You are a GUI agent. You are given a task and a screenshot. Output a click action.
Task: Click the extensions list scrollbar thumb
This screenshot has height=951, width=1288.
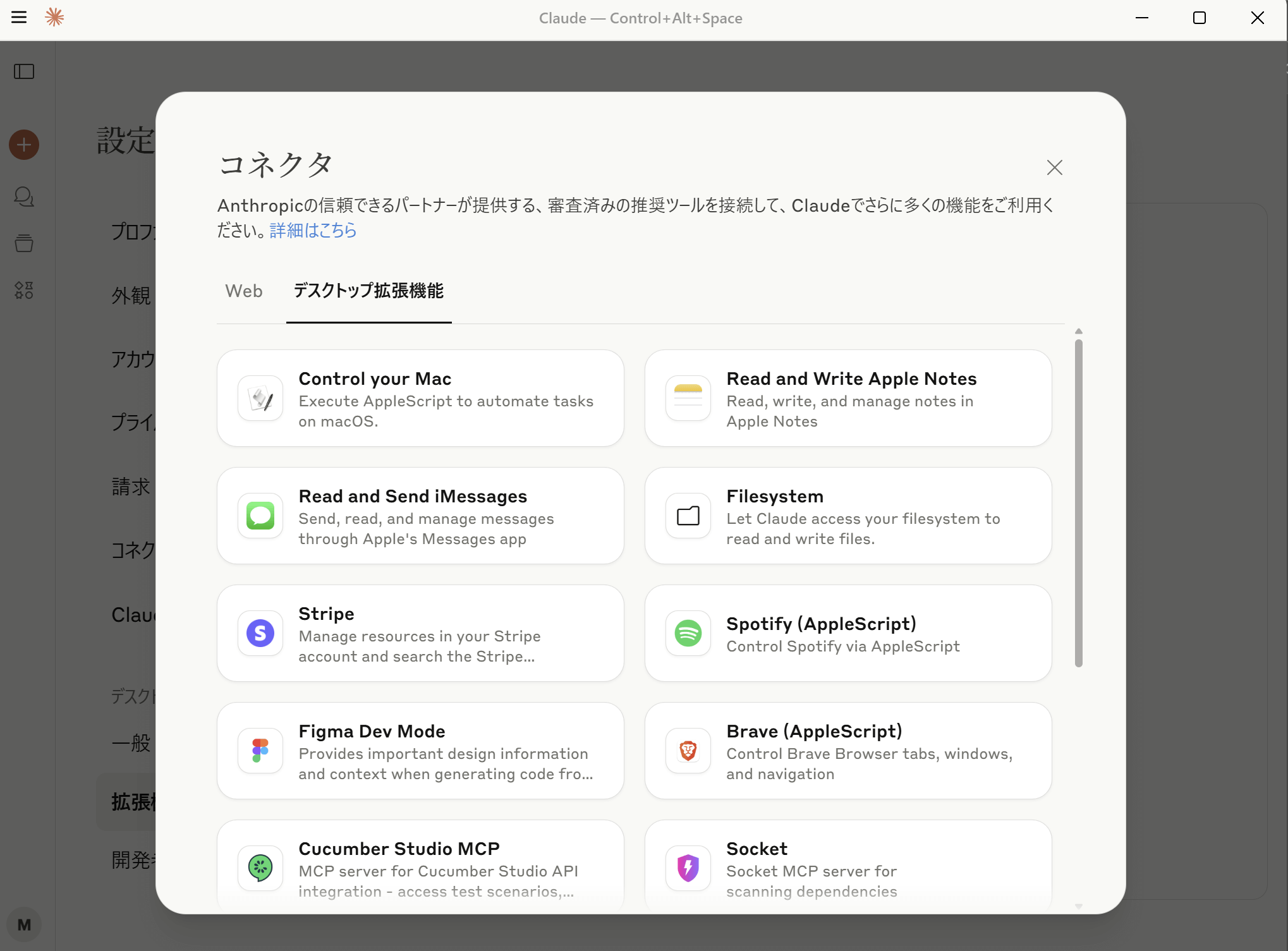[x=1079, y=503]
